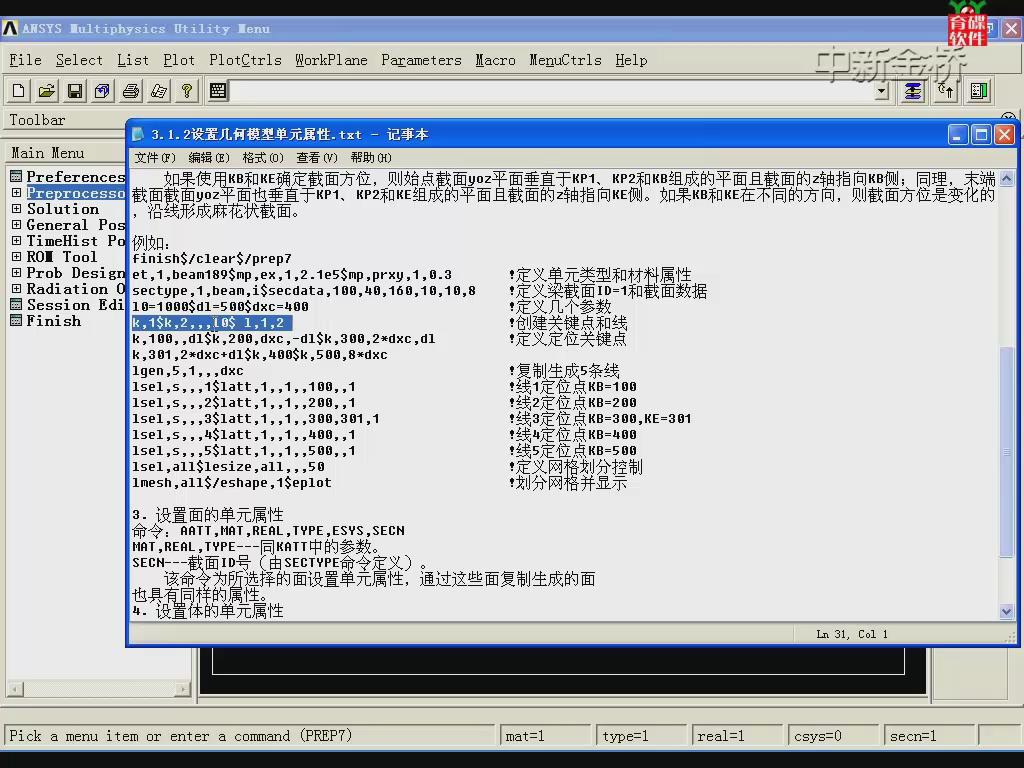Click Main Menu right scroll arrow

[x=183, y=688]
